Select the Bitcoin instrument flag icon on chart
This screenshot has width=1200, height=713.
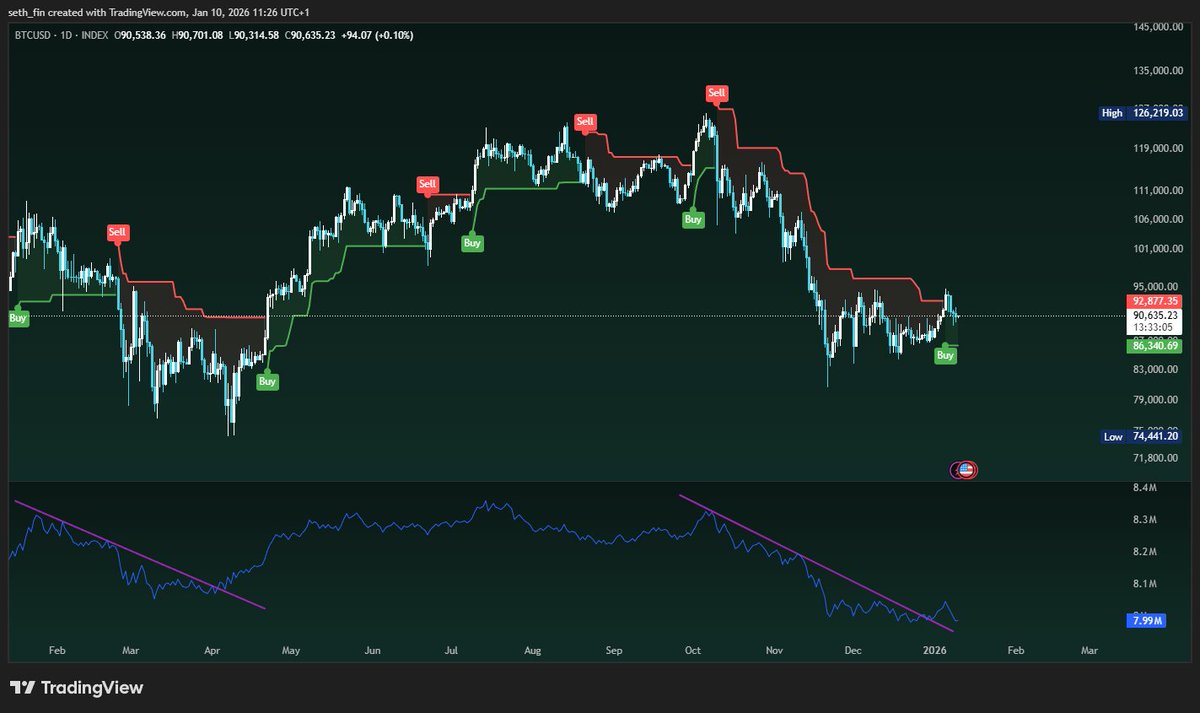[x=963, y=469]
